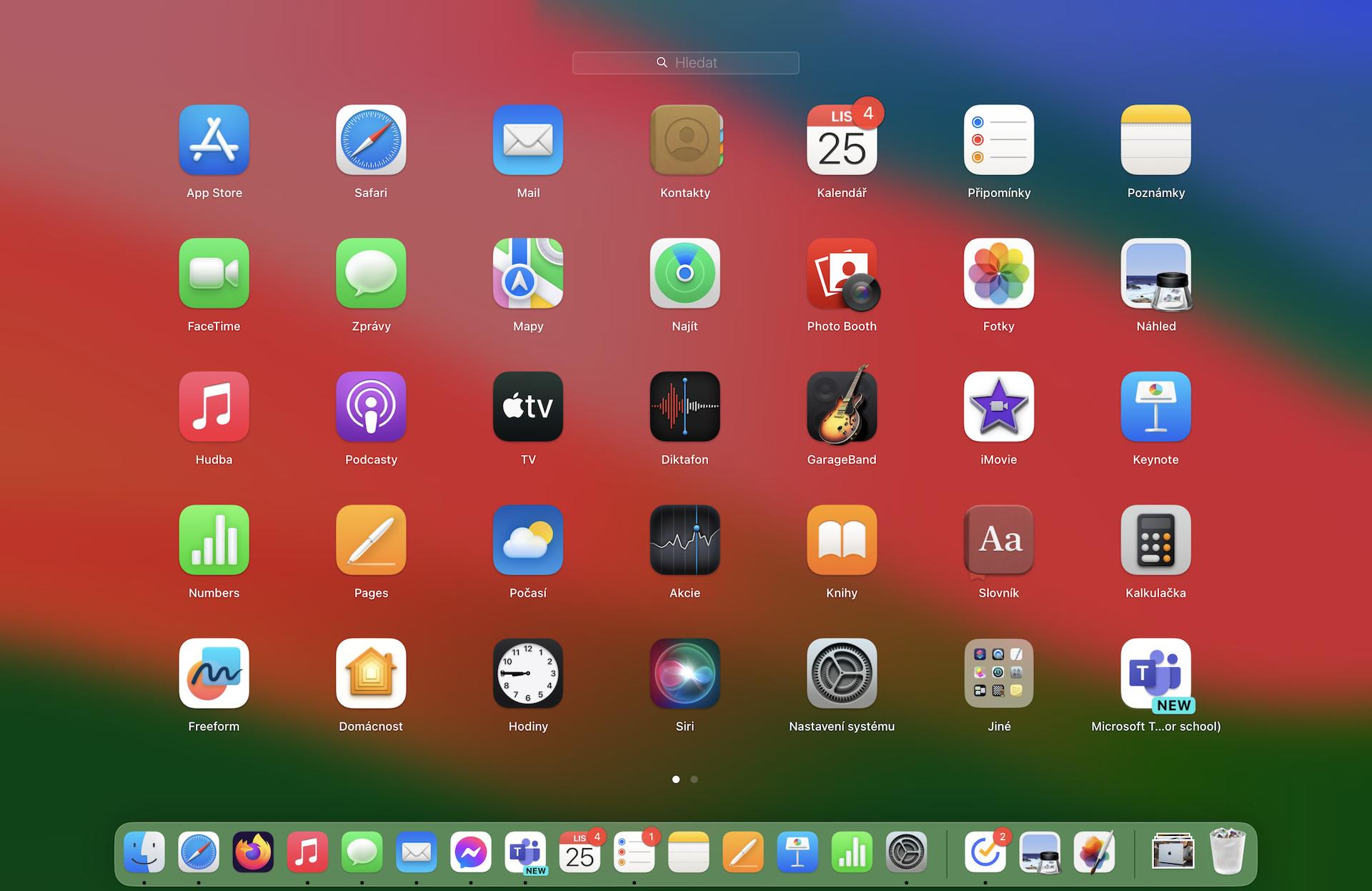The height and width of the screenshot is (891, 1372).
Task: Open Poznámky in the Launchpad grid
Action: click(x=1155, y=140)
